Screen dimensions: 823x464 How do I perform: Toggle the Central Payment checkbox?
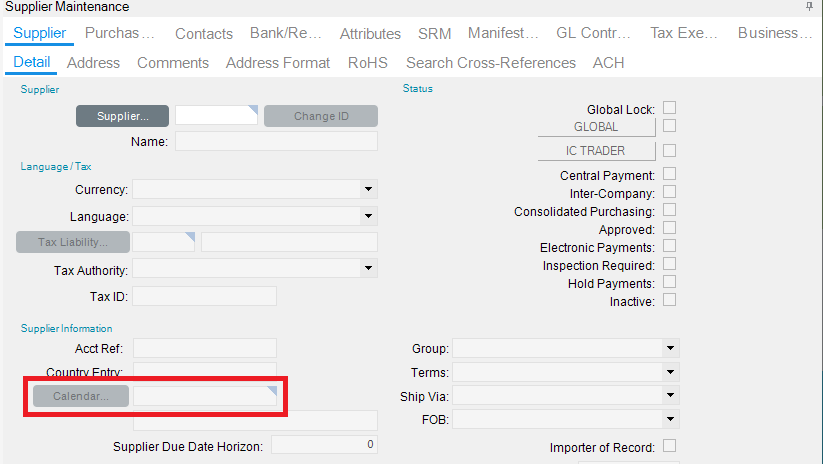(670, 174)
